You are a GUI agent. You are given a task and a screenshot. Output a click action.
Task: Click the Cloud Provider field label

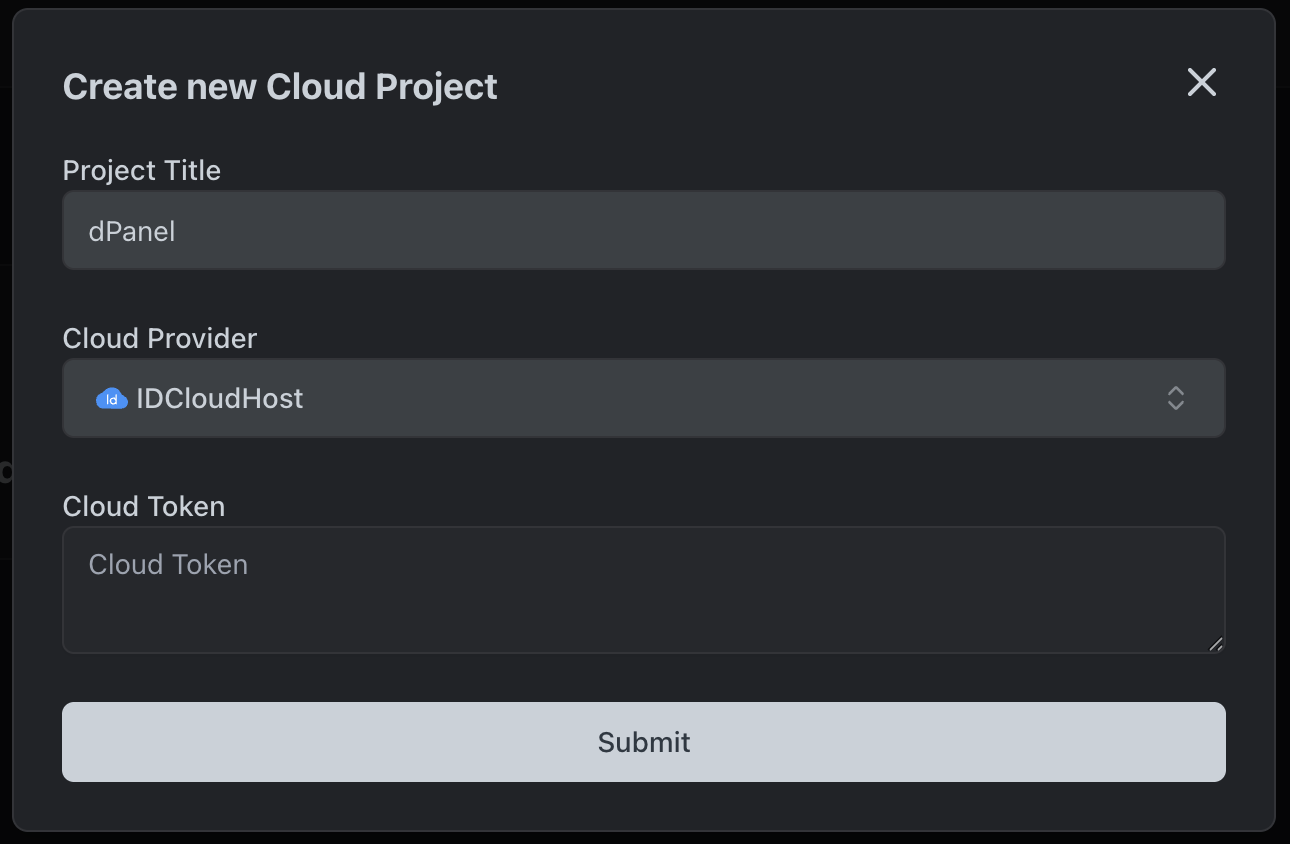point(159,338)
